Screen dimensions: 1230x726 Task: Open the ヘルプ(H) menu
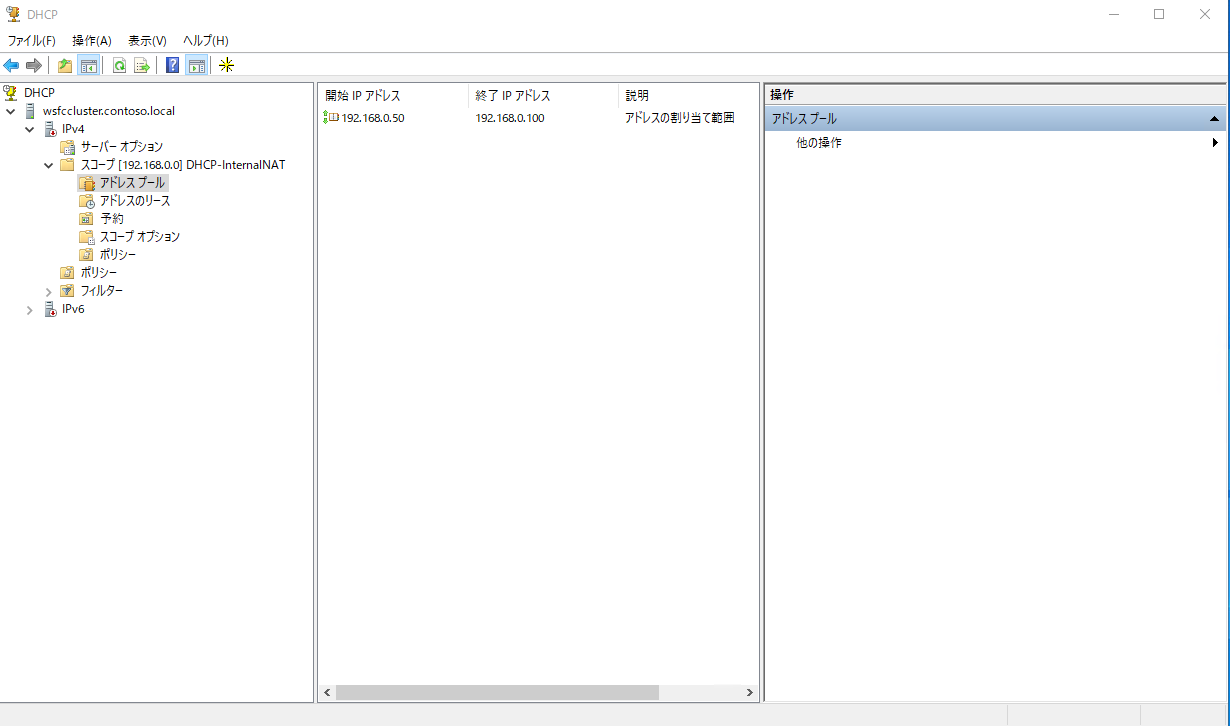click(x=206, y=41)
